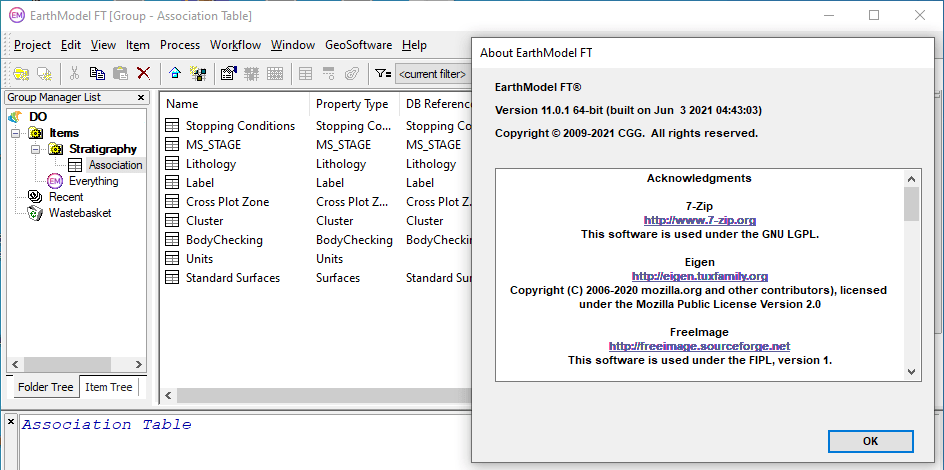Open the Edit menu
The image size is (944, 470).
click(71, 45)
